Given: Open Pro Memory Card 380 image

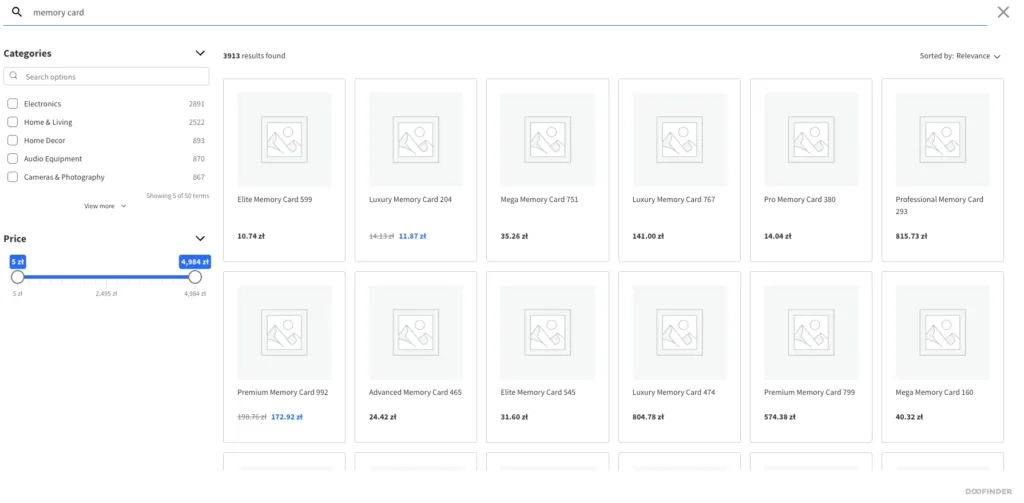Looking at the screenshot, I should pos(811,139).
